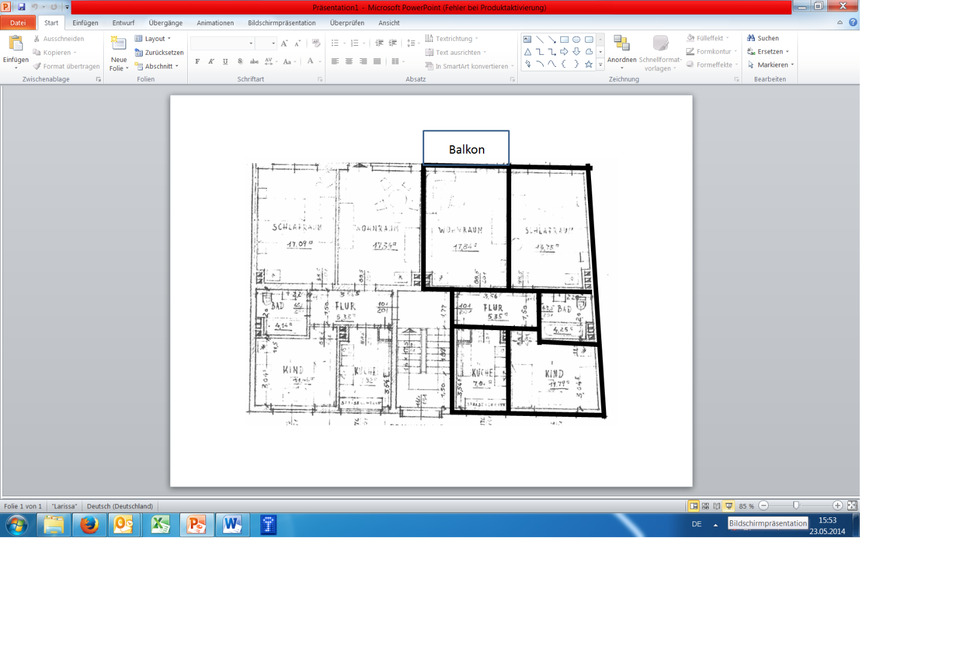Viewport: 960px width, 656px height.
Task: Pick the oval shape from the shapes gallery
Action: [576, 40]
